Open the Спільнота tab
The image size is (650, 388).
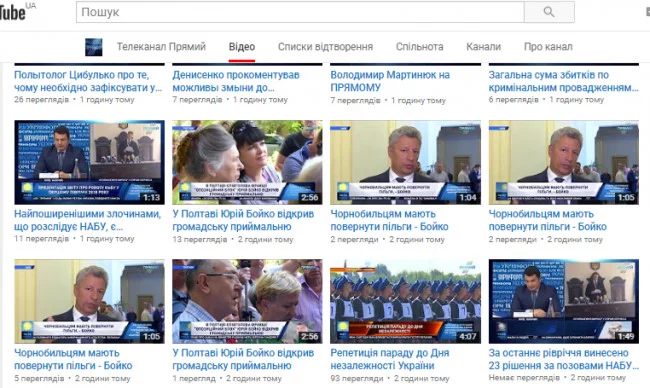420,47
